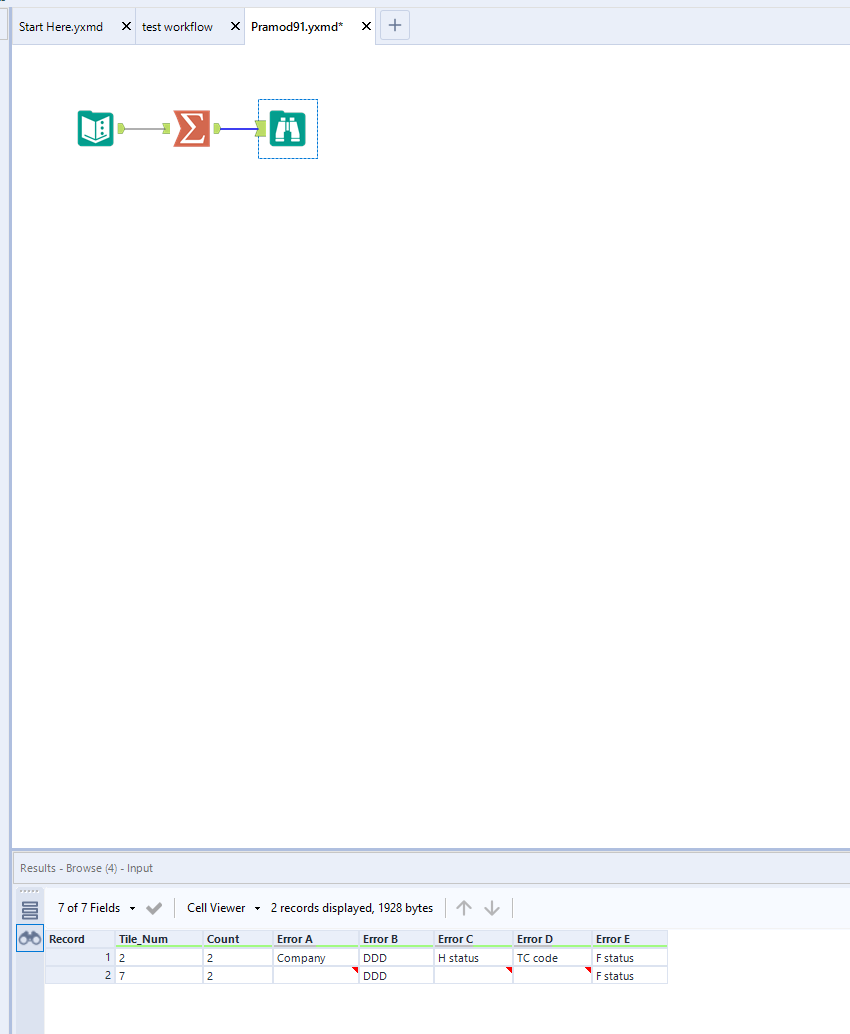Select the Input Data tool on canvas
The image size is (850, 1034).
95,128
